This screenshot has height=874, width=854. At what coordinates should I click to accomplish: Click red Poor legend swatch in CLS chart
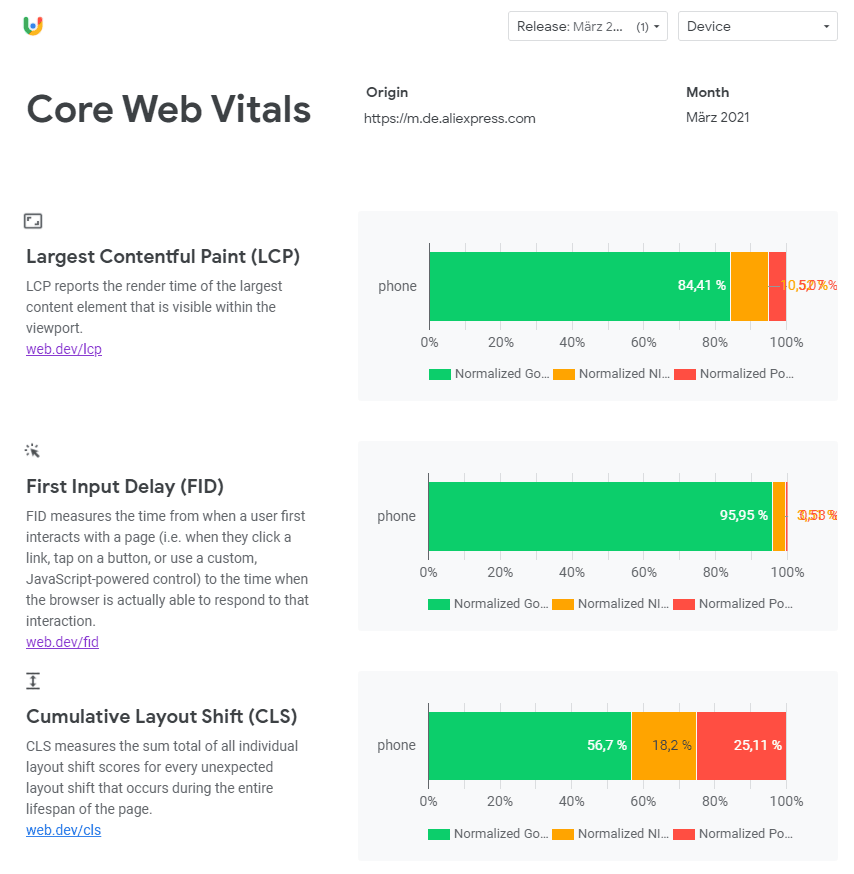tap(684, 834)
